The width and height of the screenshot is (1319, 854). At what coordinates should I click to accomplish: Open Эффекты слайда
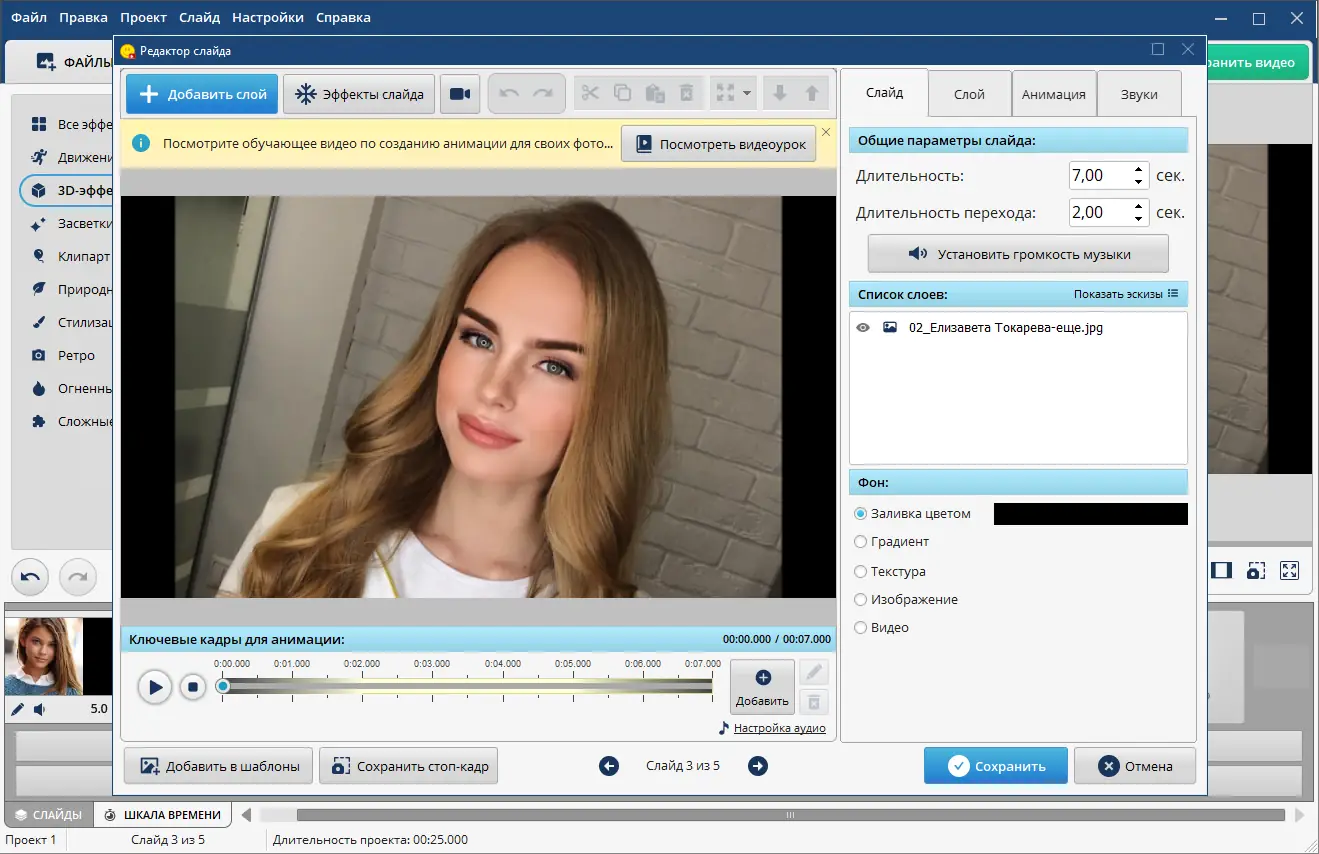point(360,94)
